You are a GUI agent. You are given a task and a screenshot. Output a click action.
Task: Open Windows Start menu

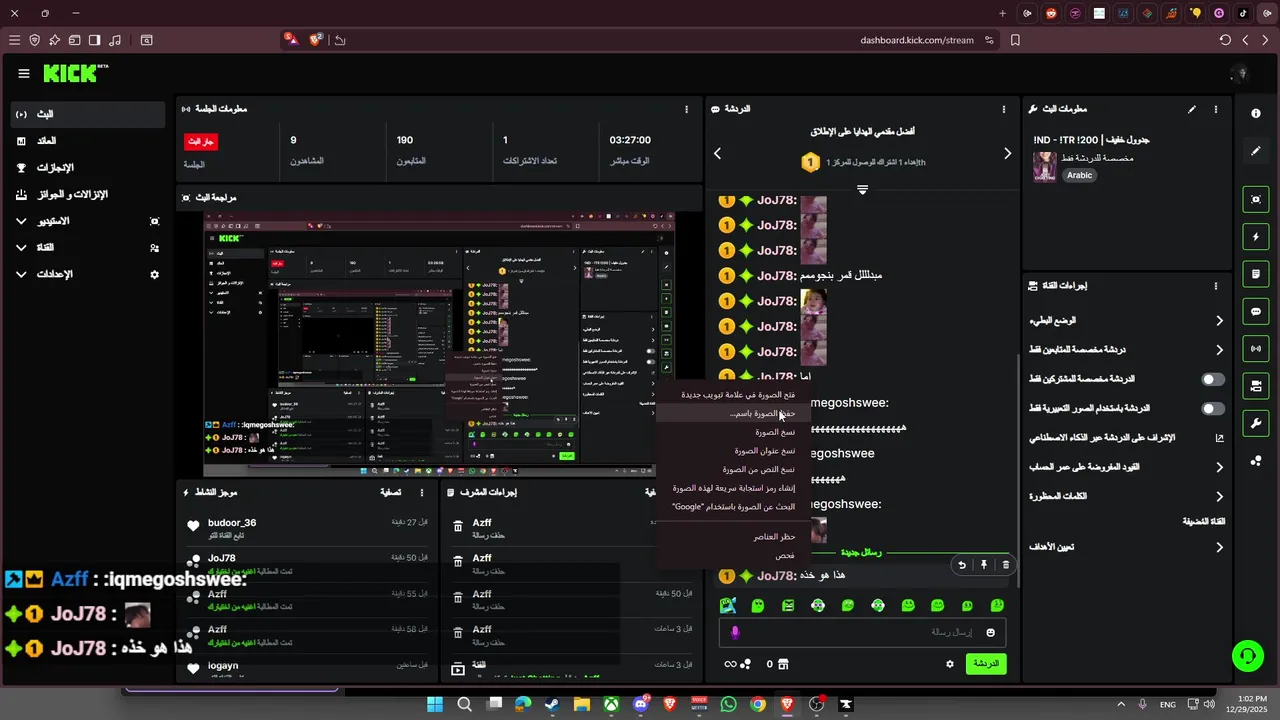[x=435, y=705]
